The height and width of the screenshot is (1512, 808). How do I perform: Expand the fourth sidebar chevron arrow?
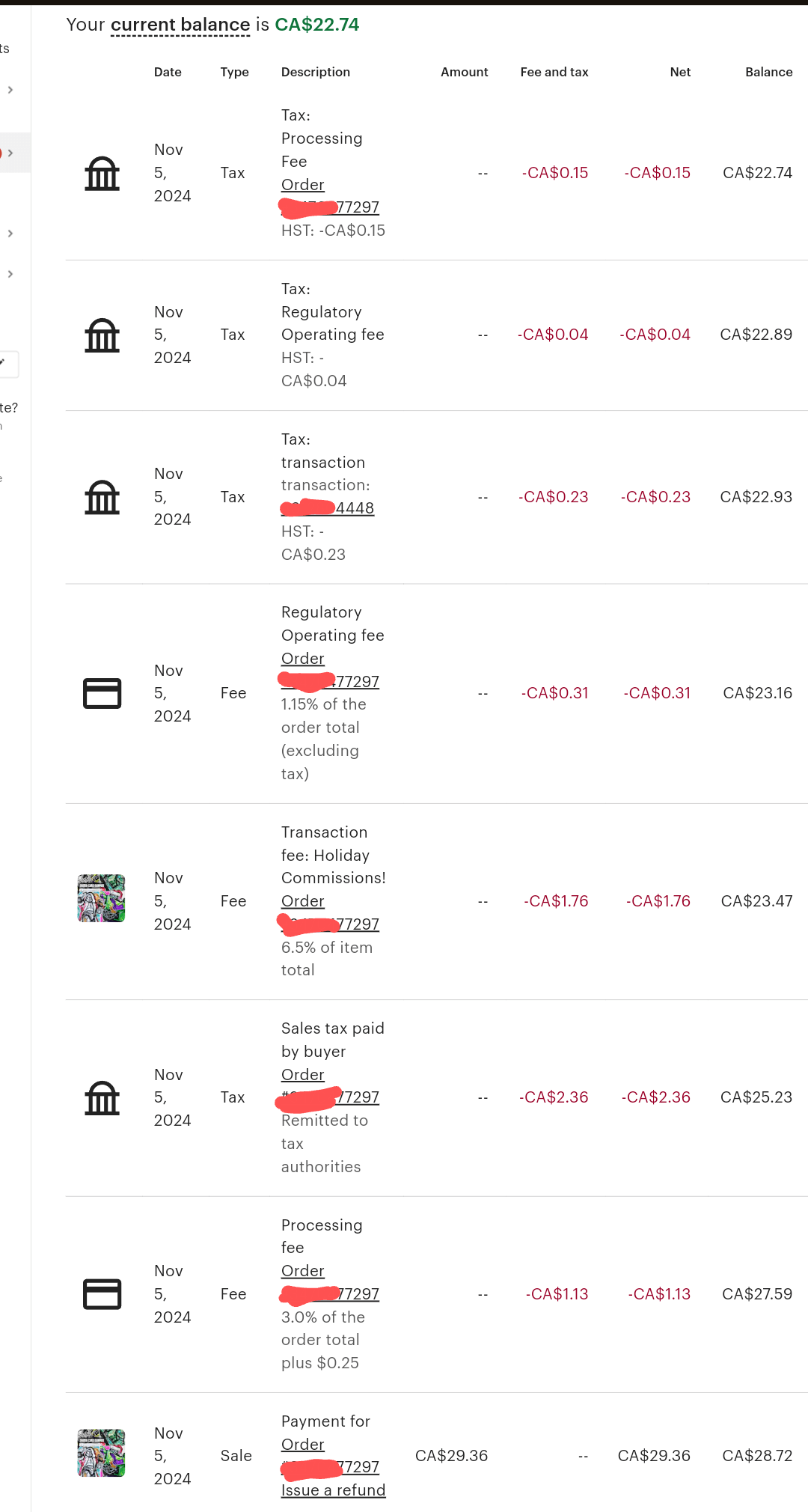(x=10, y=274)
